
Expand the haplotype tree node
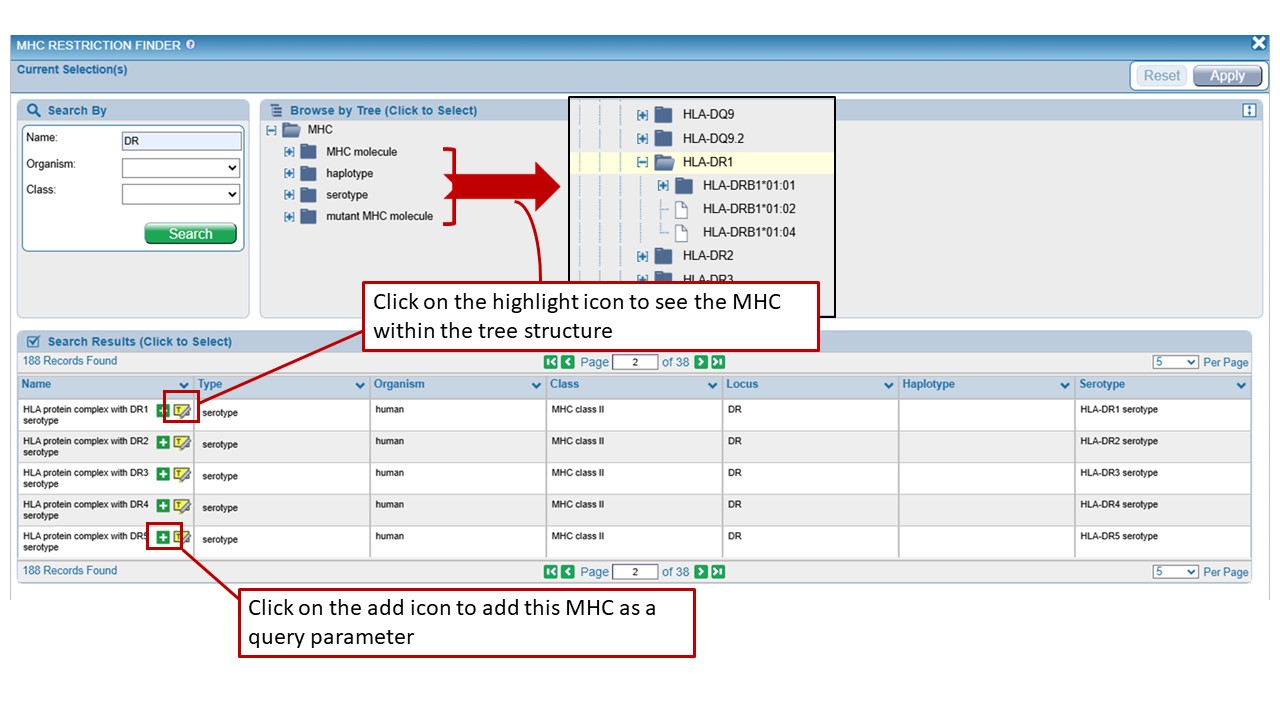click(x=289, y=174)
